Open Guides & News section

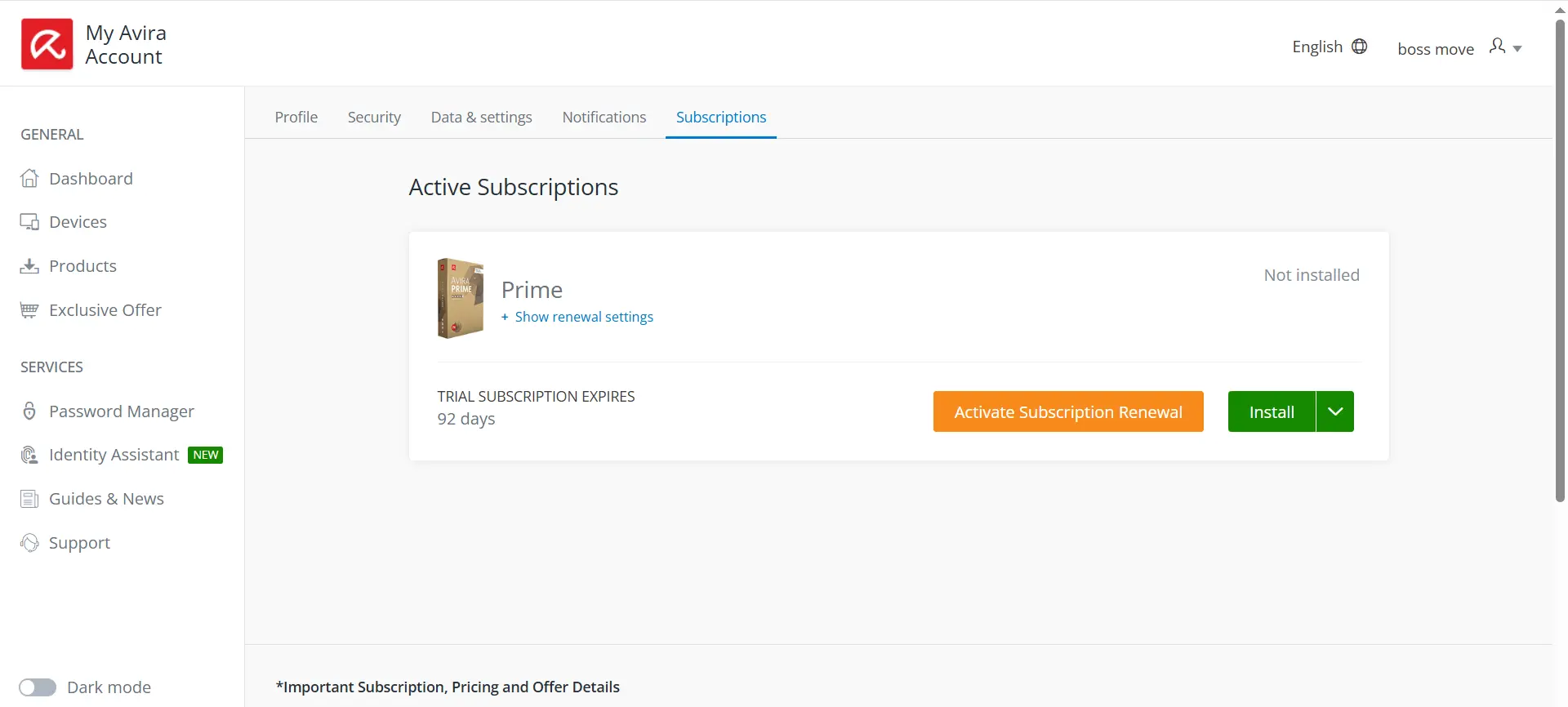coord(106,499)
